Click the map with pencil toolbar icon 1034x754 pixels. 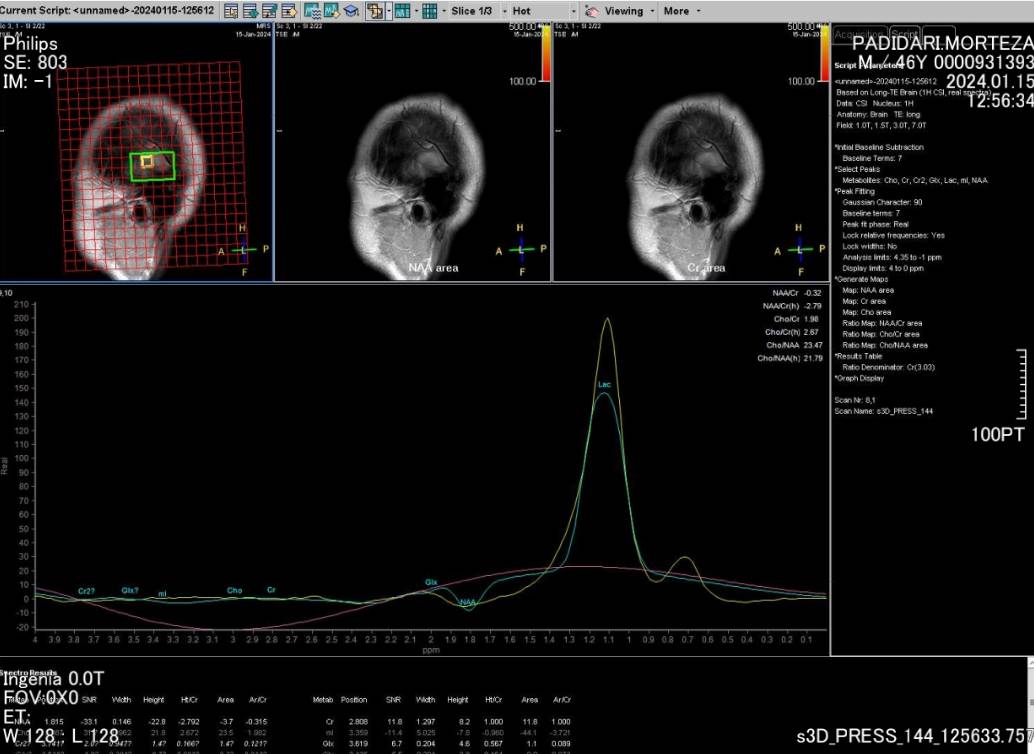tap(331, 11)
